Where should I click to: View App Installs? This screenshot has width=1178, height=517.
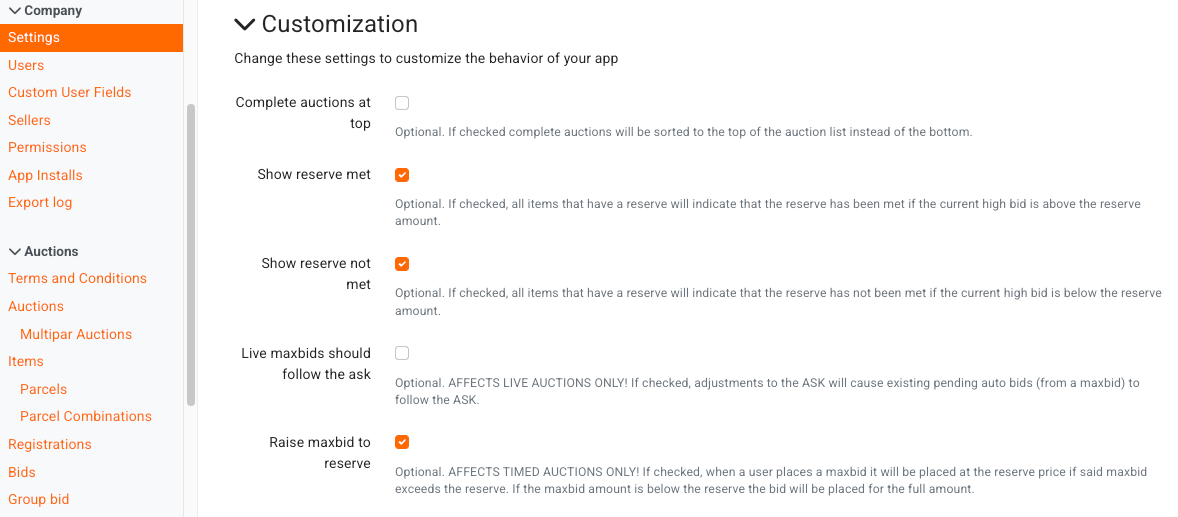coord(45,175)
